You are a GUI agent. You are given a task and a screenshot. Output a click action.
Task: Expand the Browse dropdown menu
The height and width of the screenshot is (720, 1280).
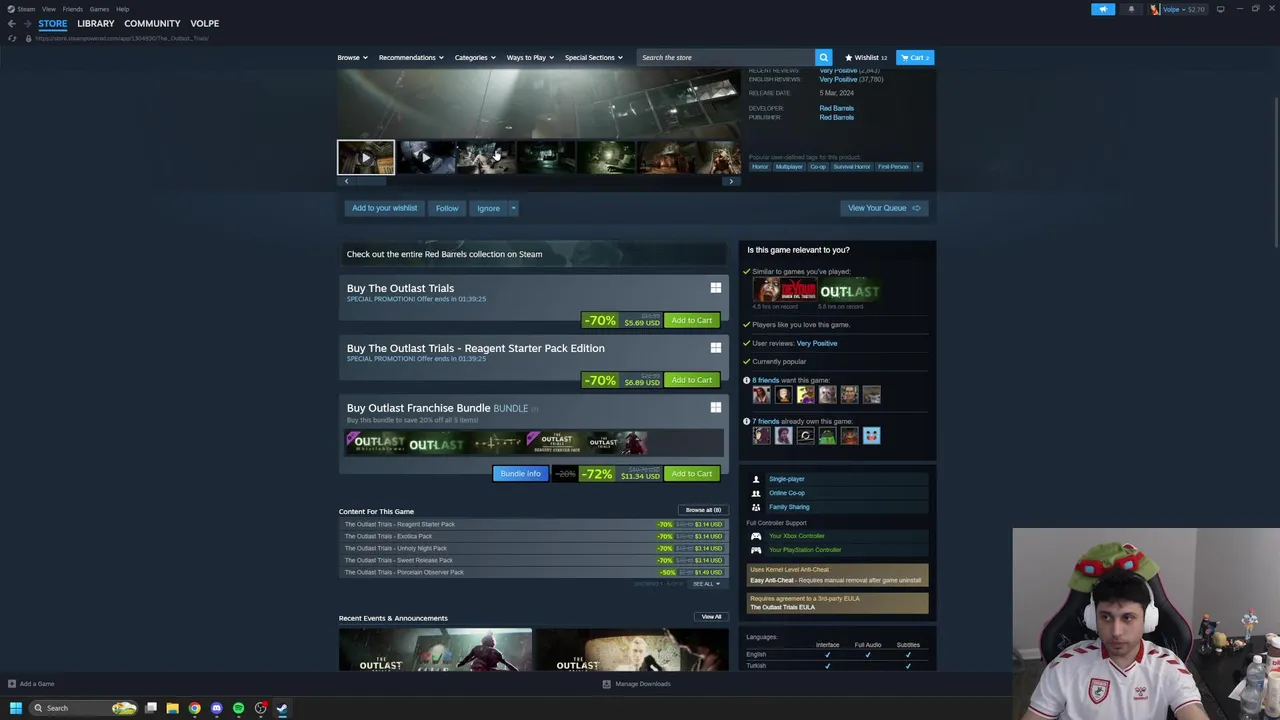(x=352, y=57)
